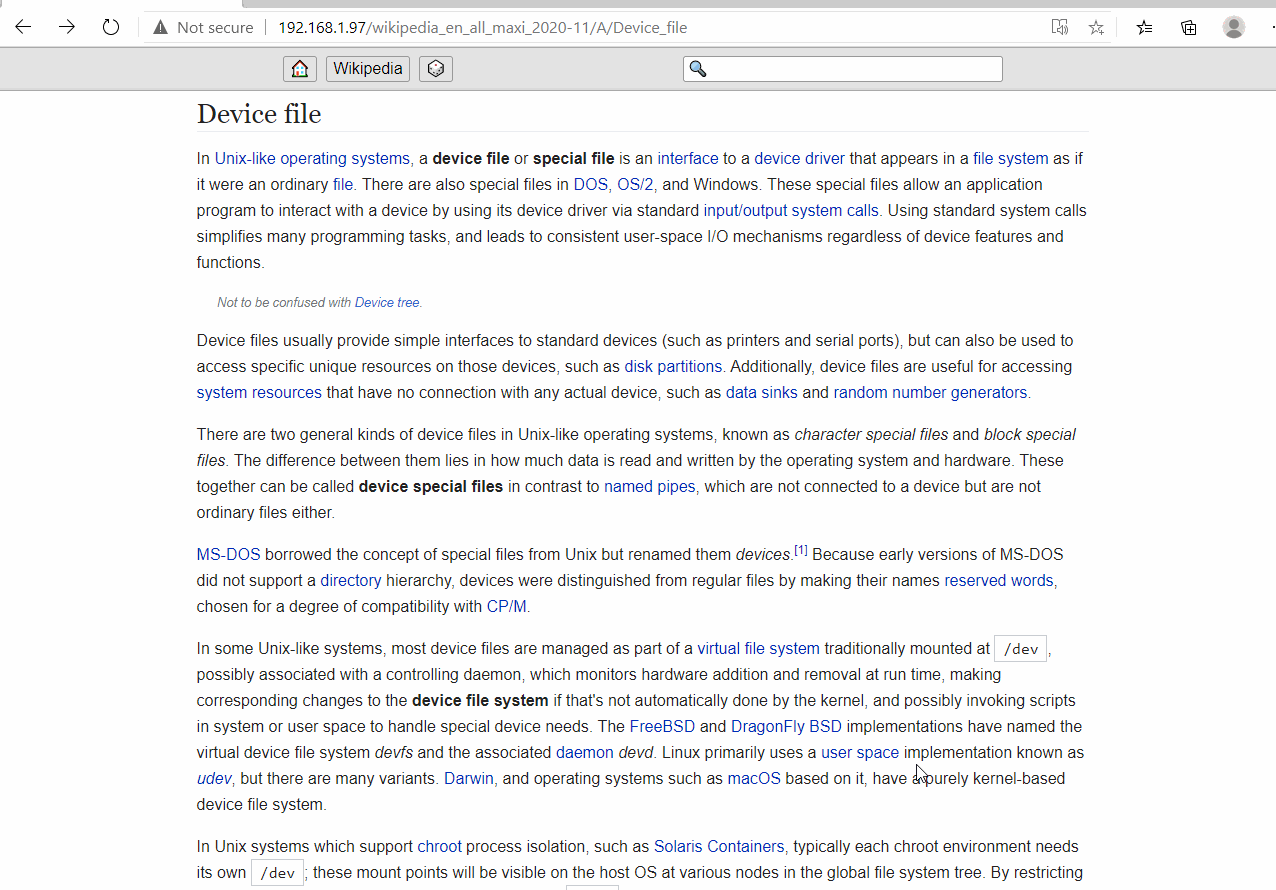Follow the user space link

pyautogui.click(x=860, y=752)
